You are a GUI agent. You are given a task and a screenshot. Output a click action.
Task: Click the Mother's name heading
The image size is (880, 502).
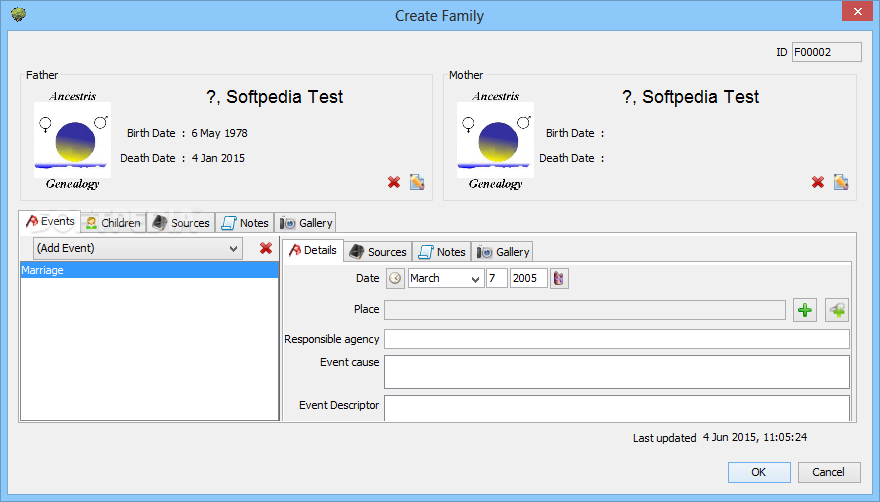(x=691, y=97)
